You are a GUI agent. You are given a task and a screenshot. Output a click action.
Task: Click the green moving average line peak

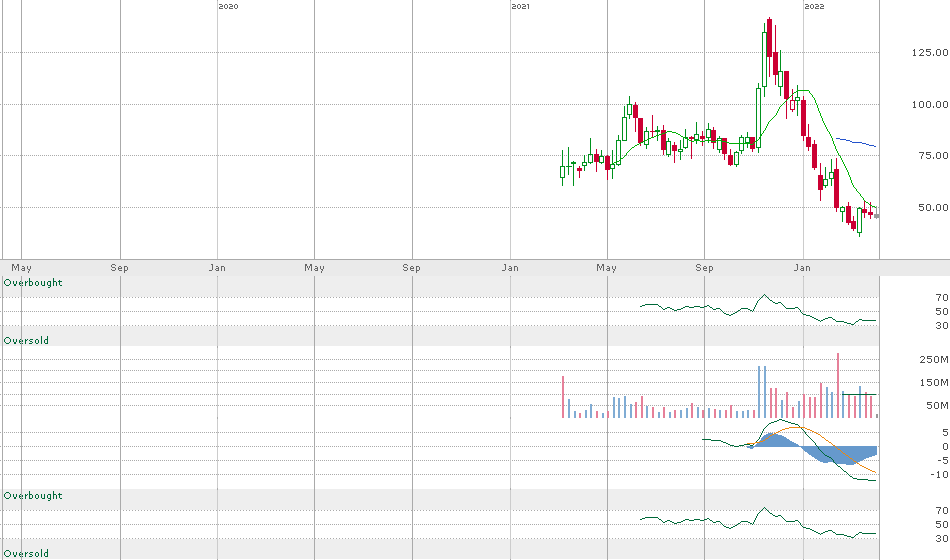[x=801, y=90]
